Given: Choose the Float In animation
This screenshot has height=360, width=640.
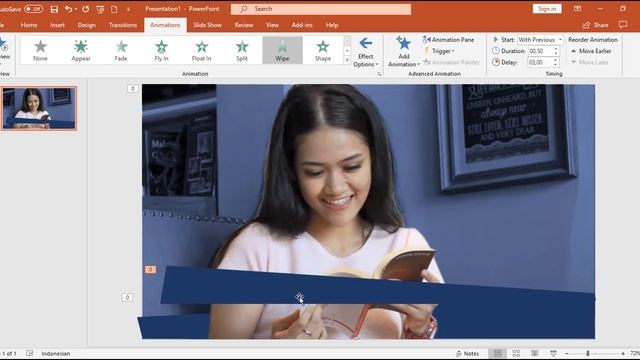Looking at the screenshot, I should tap(202, 50).
